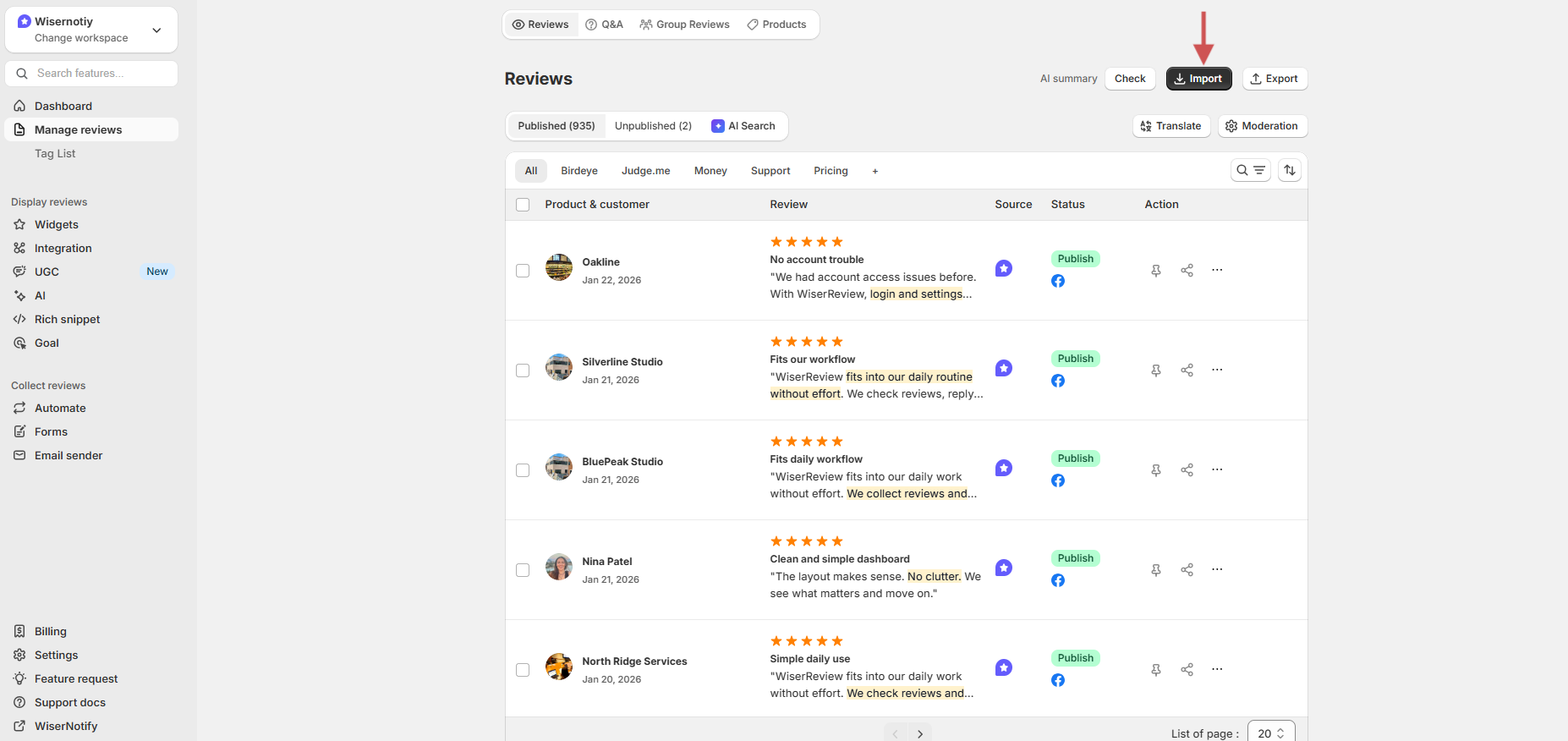The width and height of the screenshot is (1568, 741).
Task: Filter by the Money tab
Action: click(x=710, y=171)
